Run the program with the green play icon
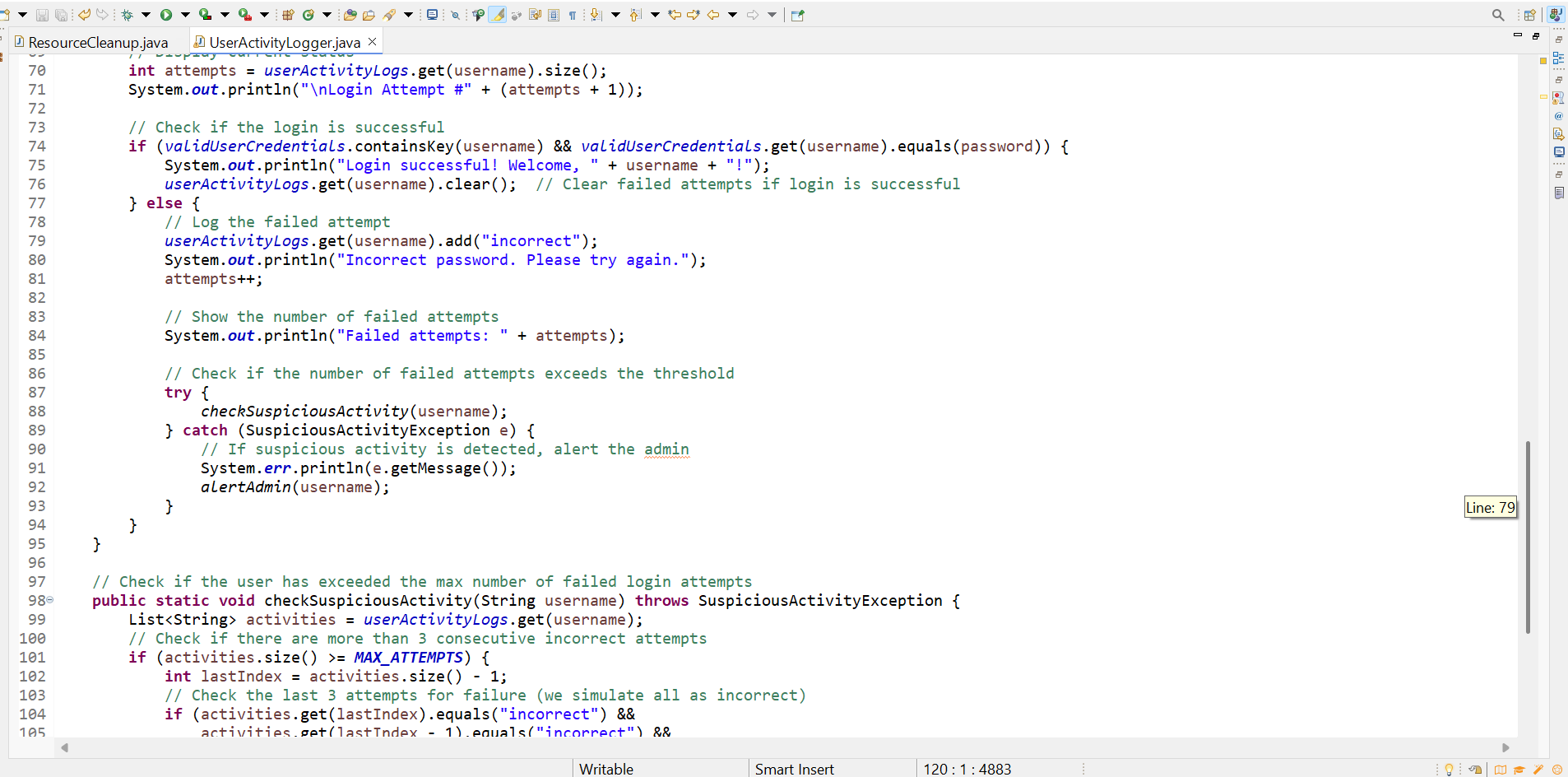1568x777 pixels. tap(166, 15)
